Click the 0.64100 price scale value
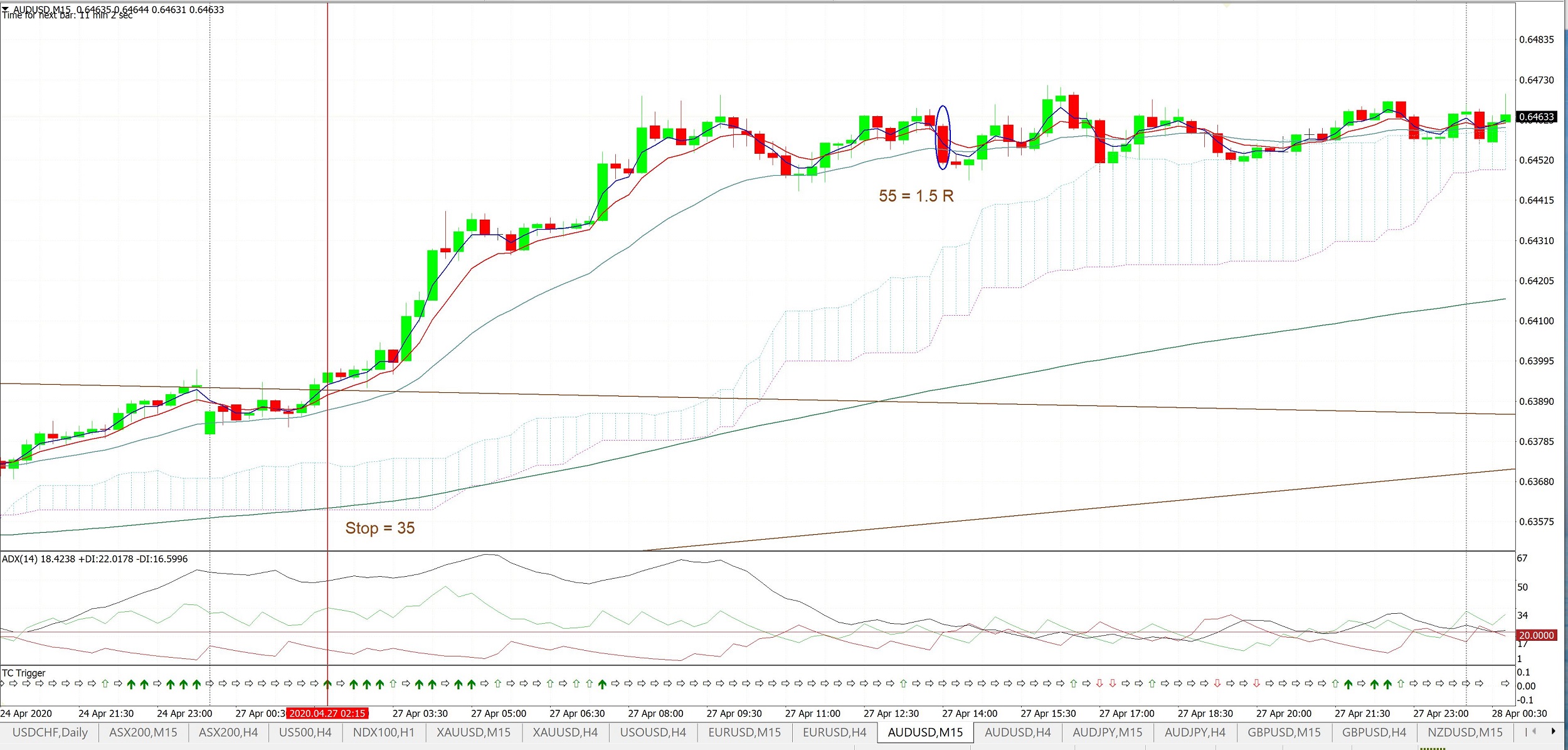The image size is (1568, 750). 1536,321
